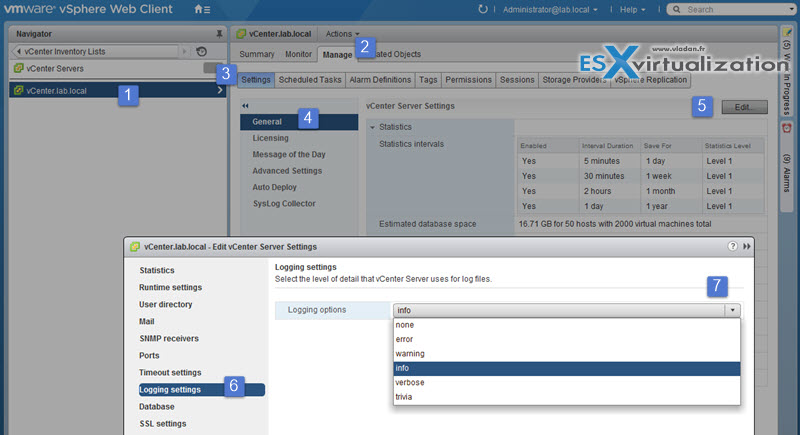Click the '2 hours' interval cell
Viewport: 800px width, 435px height.
tap(609, 191)
